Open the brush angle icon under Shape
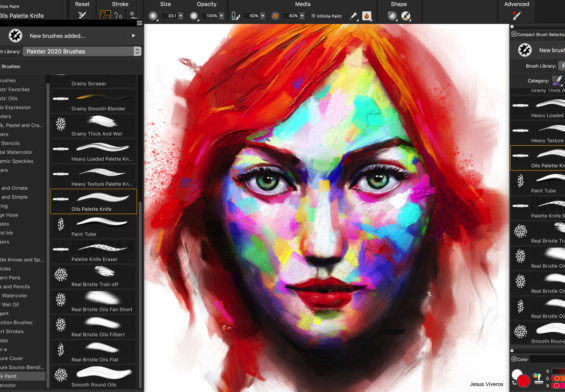Screen dimensions: 565x392 (x=406, y=16)
